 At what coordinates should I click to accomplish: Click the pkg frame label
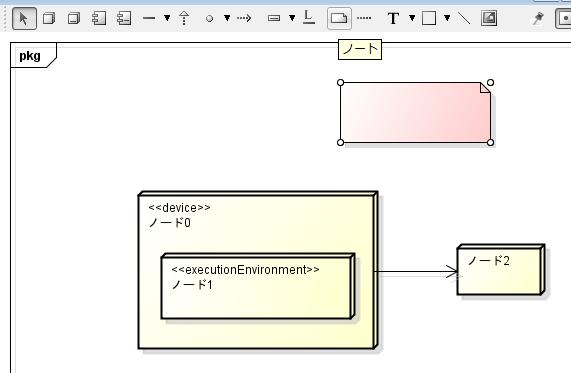click(x=30, y=56)
